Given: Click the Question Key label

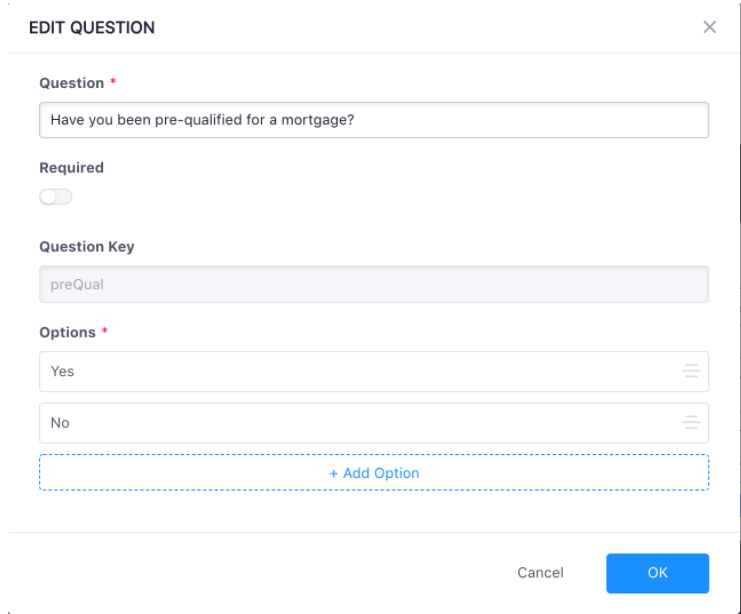Looking at the screenshot, I should 87,247.
